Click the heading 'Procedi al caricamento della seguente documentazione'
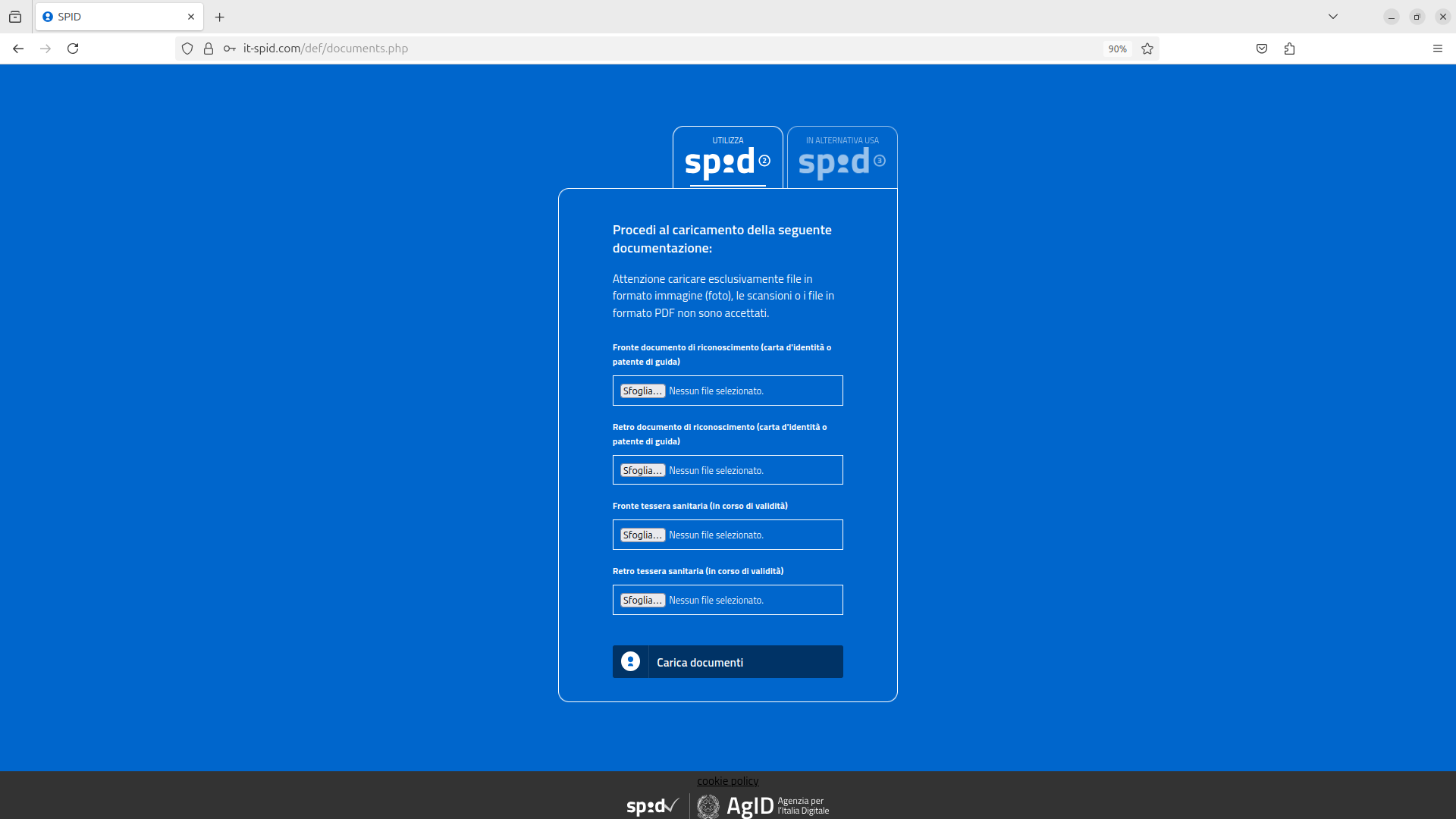This screenshot has width=1456, height=819. point(722,239)
